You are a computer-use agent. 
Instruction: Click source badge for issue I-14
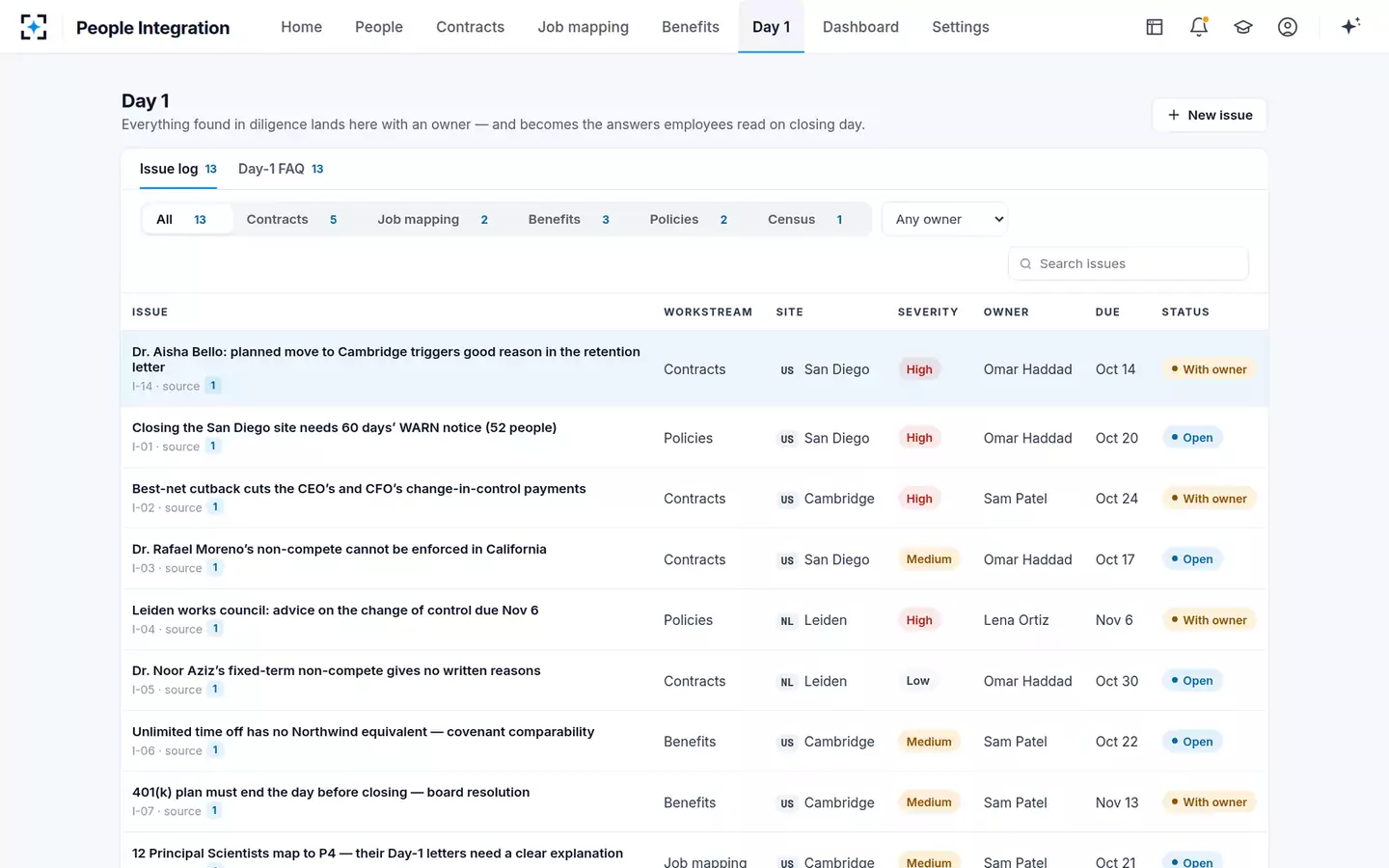click(x=213, y=386)
